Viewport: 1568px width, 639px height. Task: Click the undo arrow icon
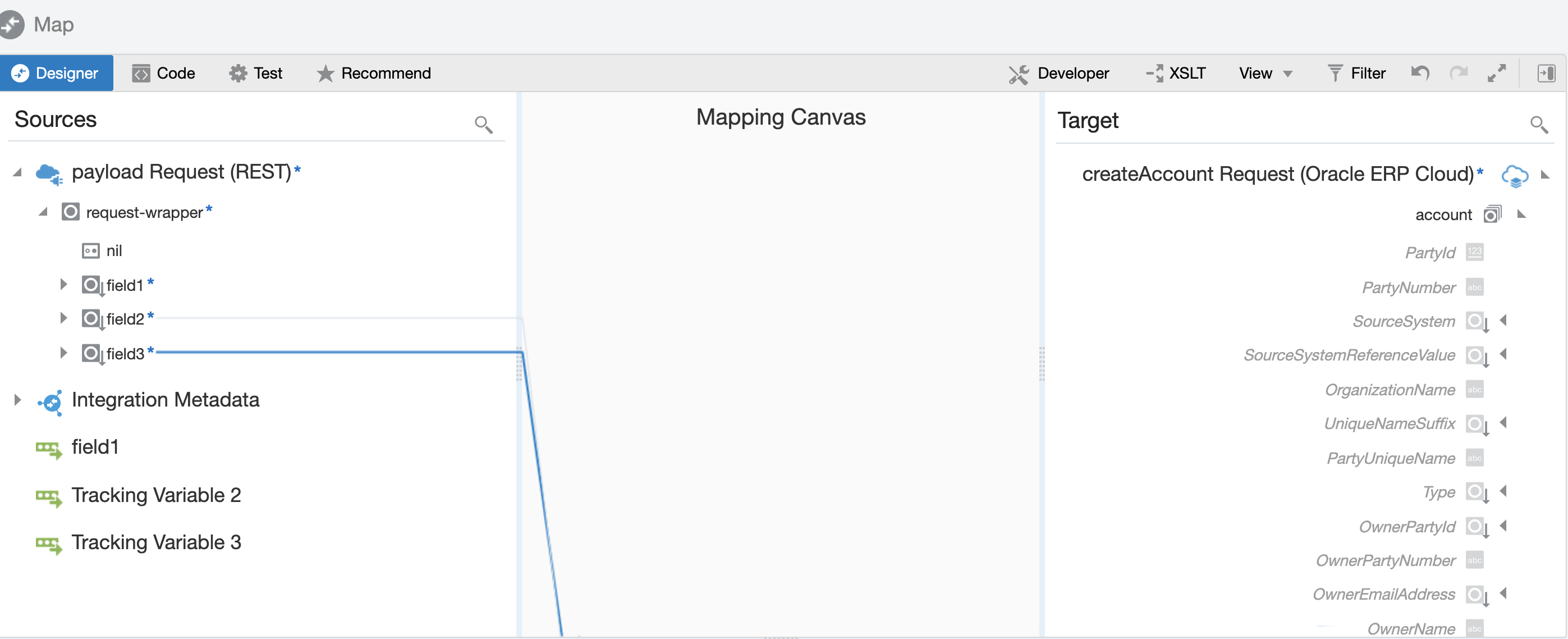click(1420, 73)
